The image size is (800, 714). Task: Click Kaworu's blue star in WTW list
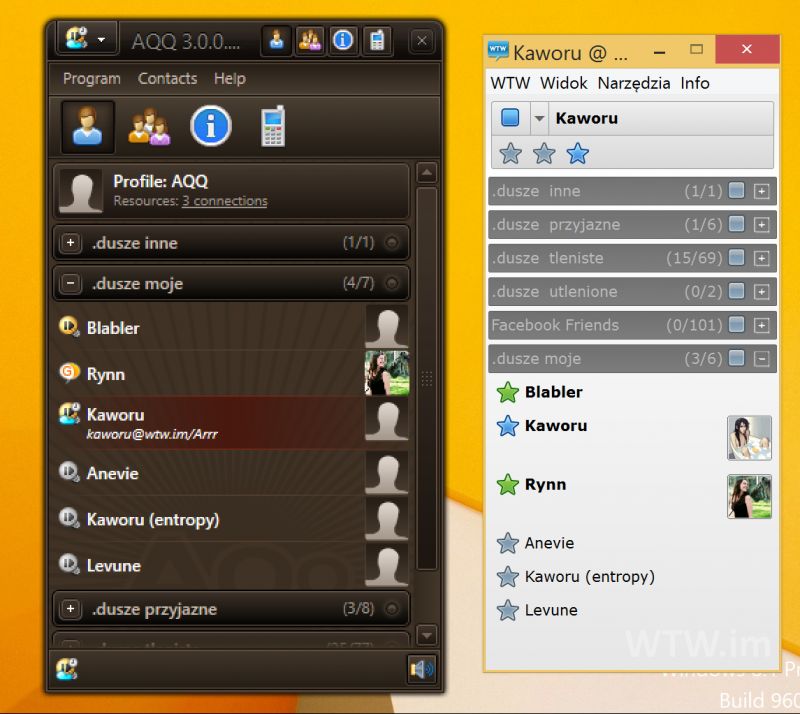point(508,426)
